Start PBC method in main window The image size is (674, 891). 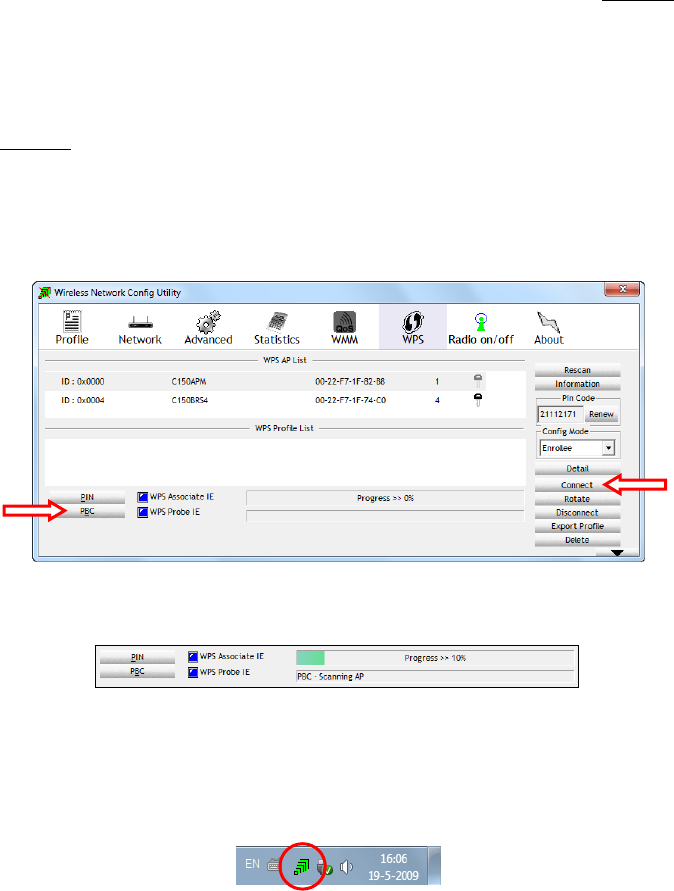pos(87,511)
